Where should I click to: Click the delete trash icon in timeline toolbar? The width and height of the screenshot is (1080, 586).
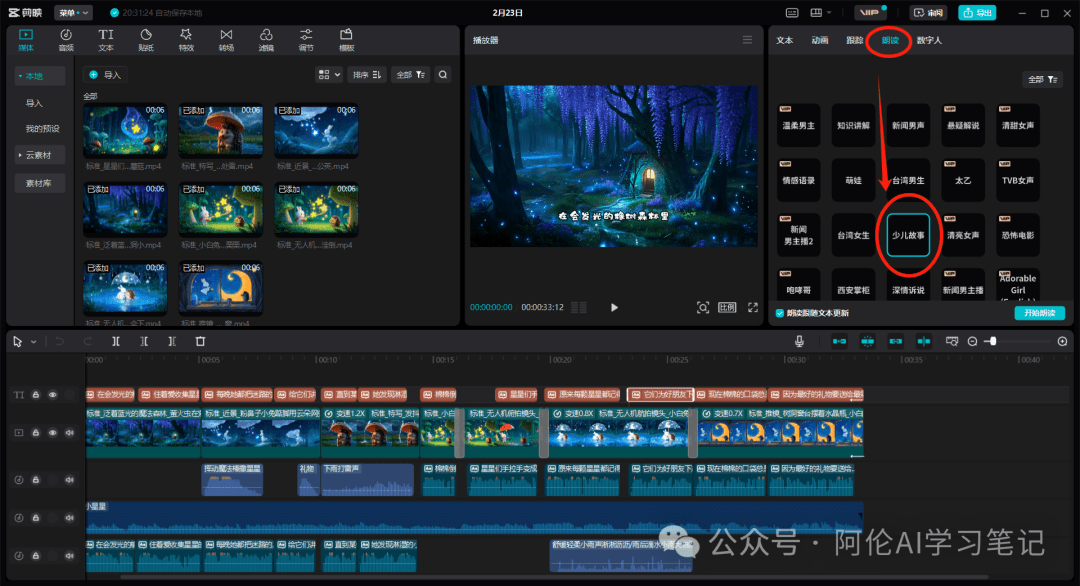click(x=200, y=342)
